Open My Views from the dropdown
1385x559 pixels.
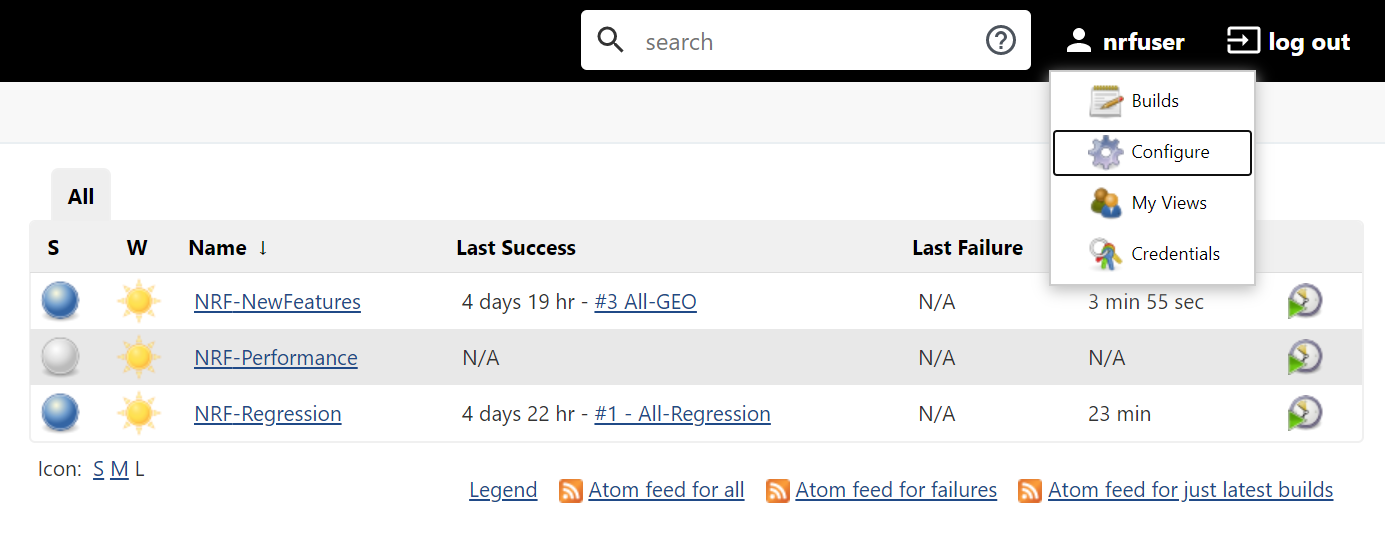[x=1152, y=203]
